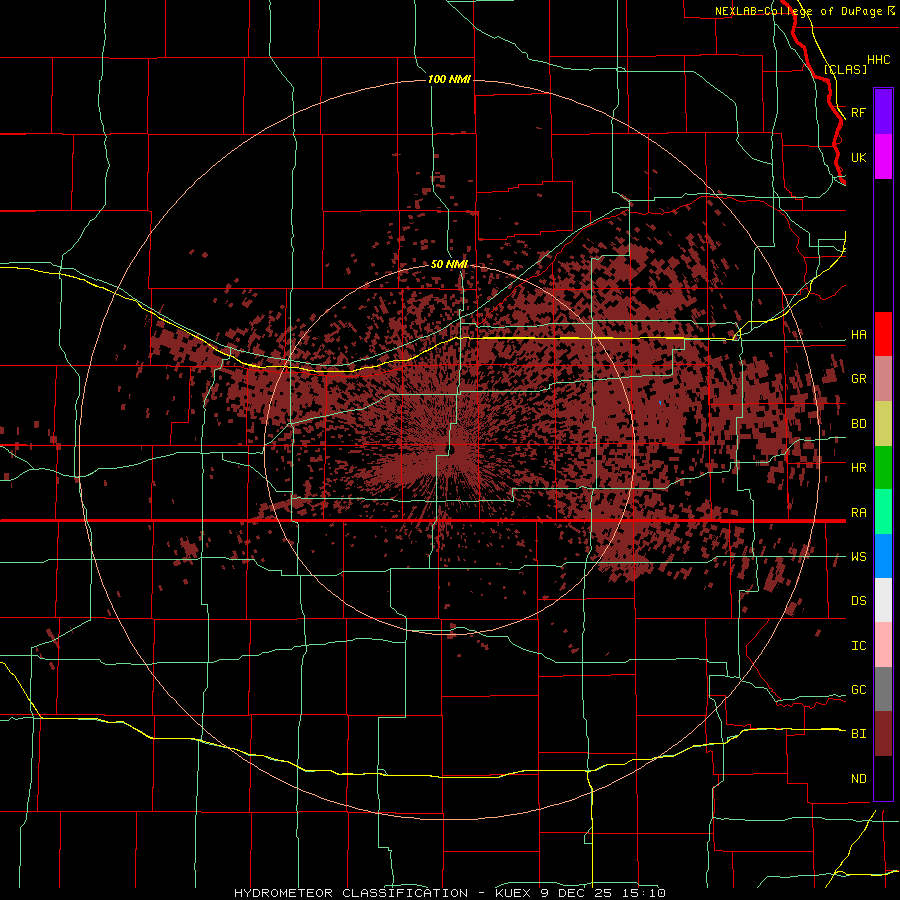This screenshot has width=900, height=900.
Task: Click the 'NEXLAB-College of DuPage' credit text
Action: [798, 11]
